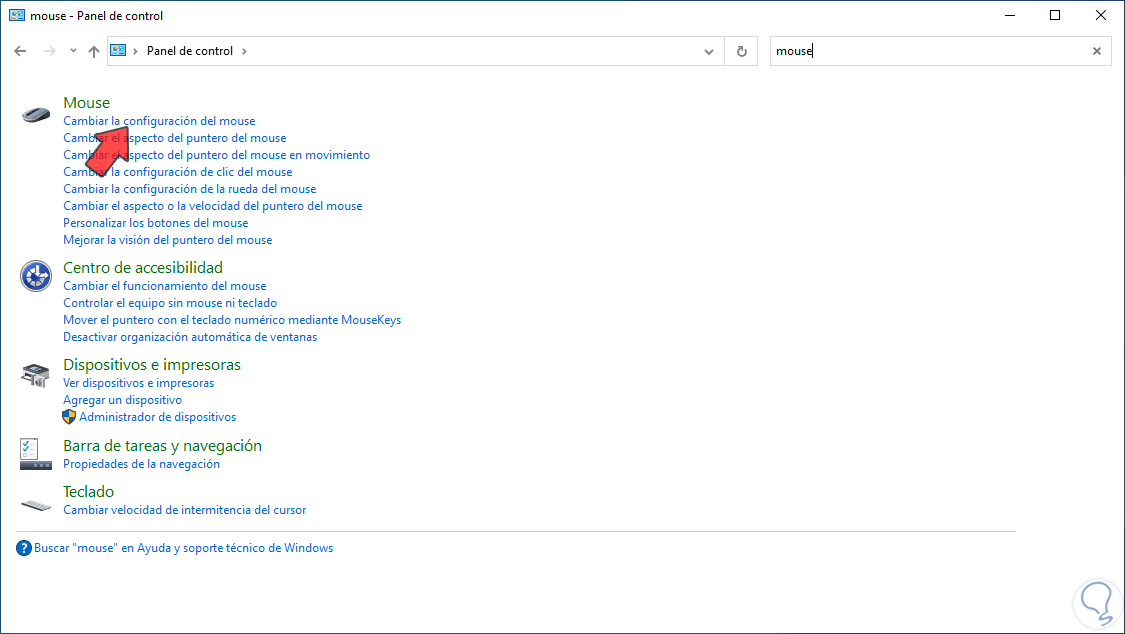1125x634 pixels.
Task: Click the Dispositivos e impresoras icon
Action: click(x=36, y=375)
